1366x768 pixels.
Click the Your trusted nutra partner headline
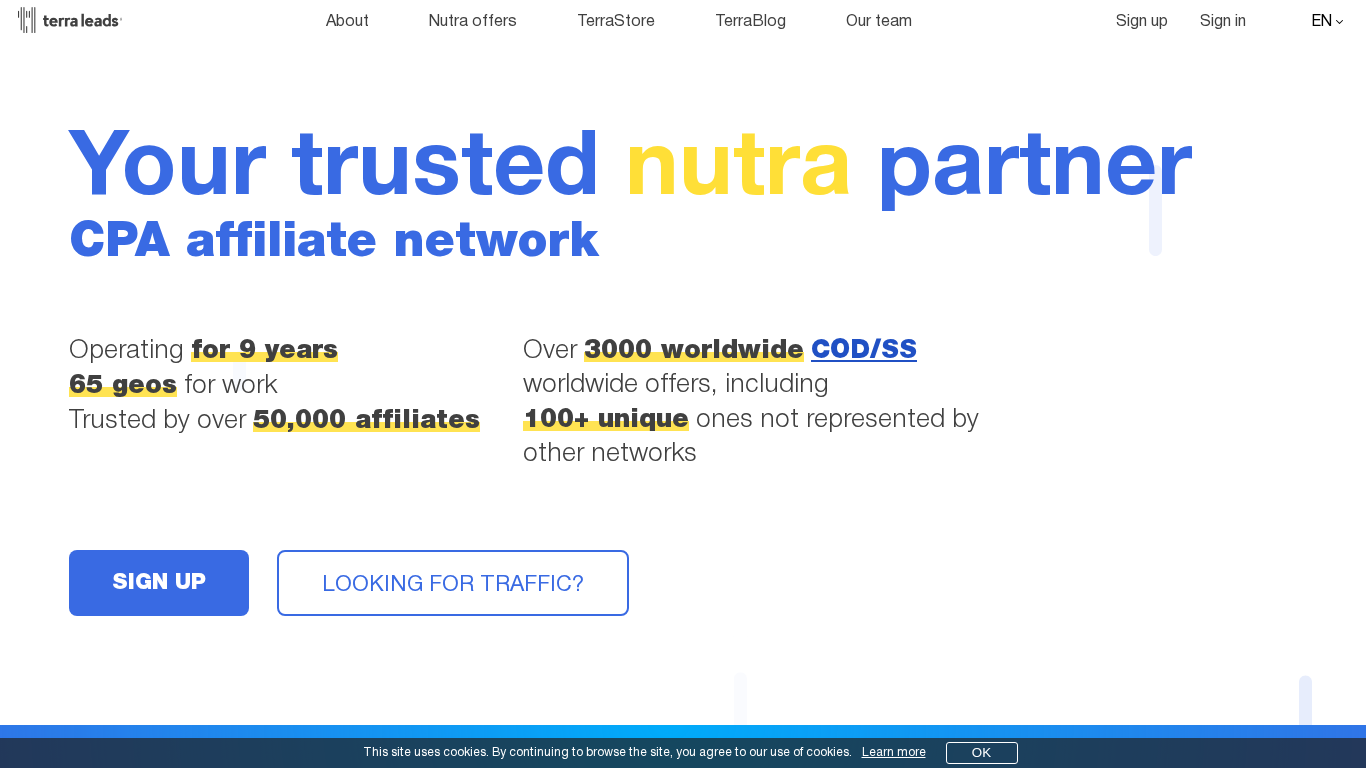(630, 162)
